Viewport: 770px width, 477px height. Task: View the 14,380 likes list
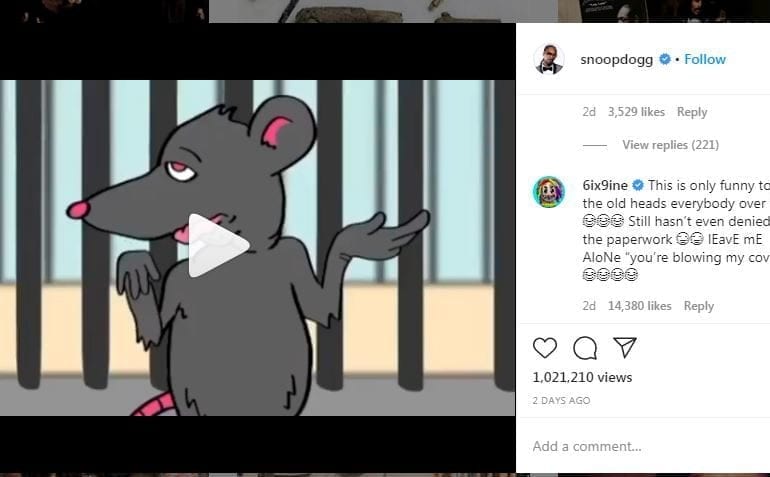click(639, 306)
